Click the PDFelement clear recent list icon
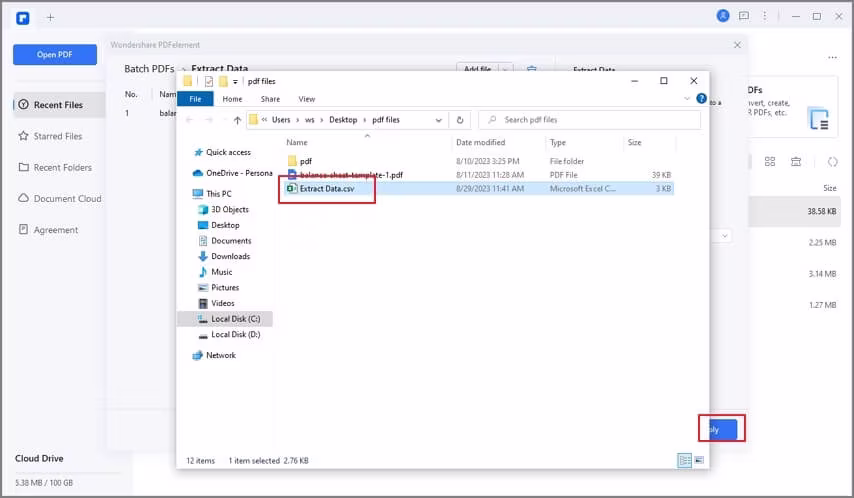This screenshot has height=498, width=854. click(796, 162)
